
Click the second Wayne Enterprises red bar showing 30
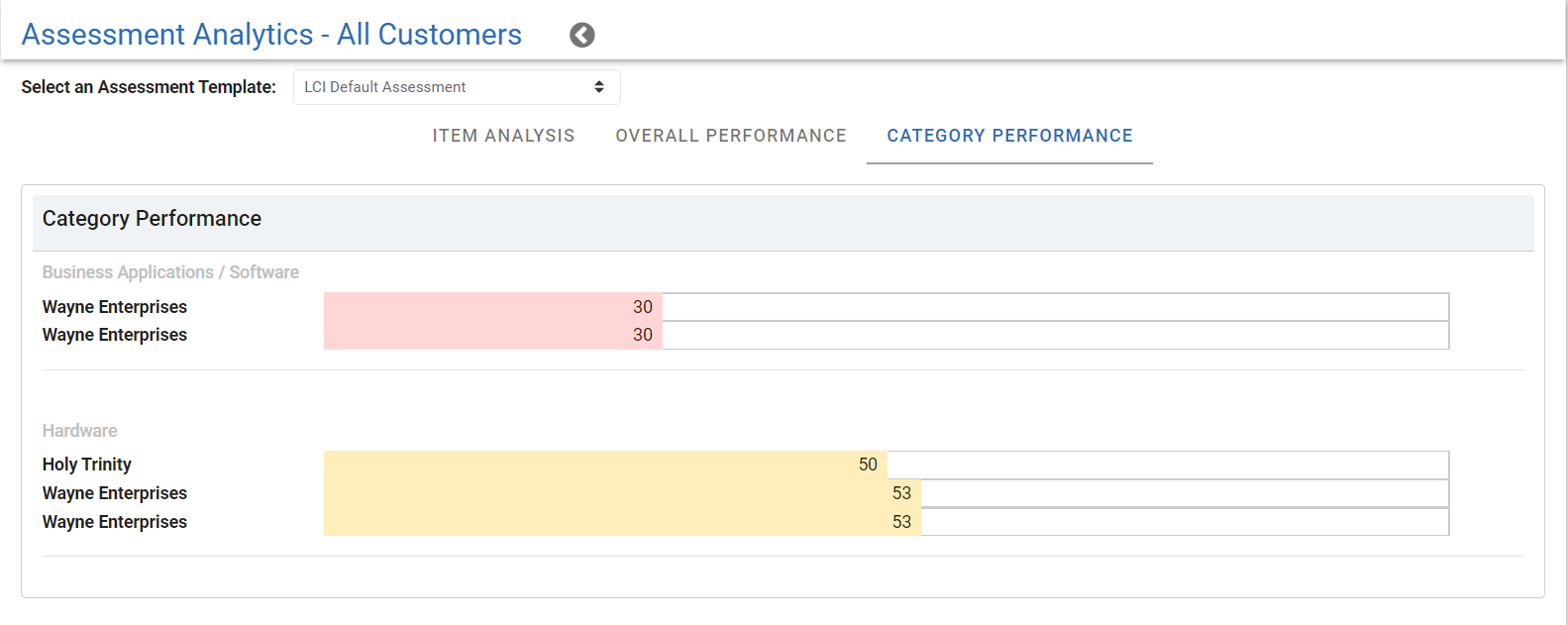493,335
